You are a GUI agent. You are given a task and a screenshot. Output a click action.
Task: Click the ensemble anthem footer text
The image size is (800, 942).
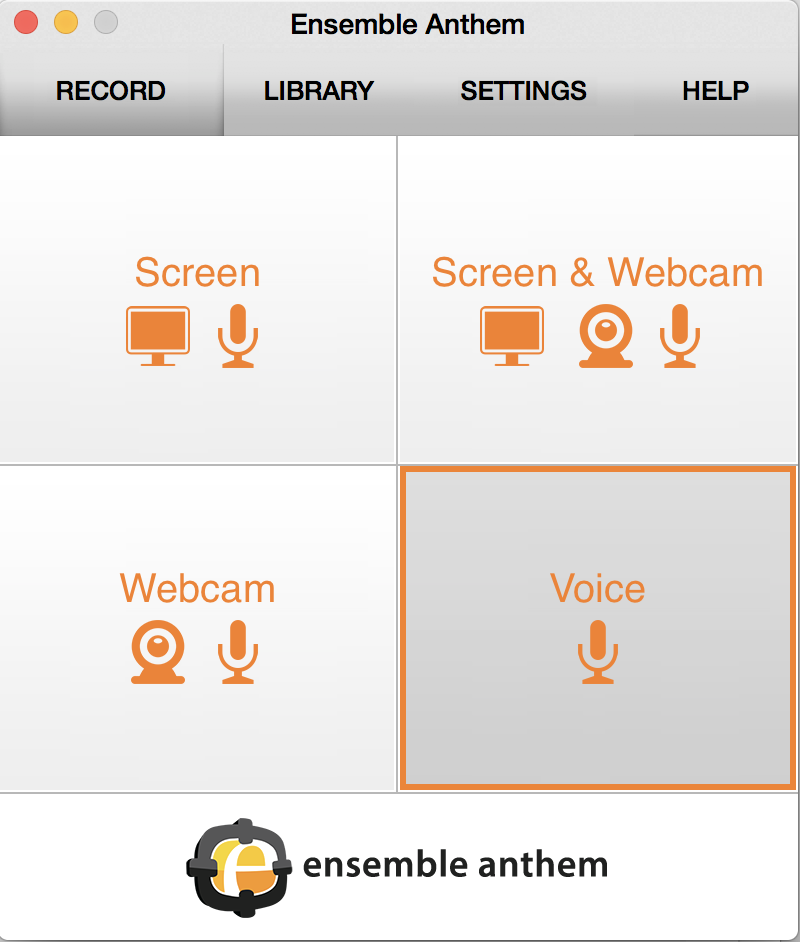(x=455, y=865)
